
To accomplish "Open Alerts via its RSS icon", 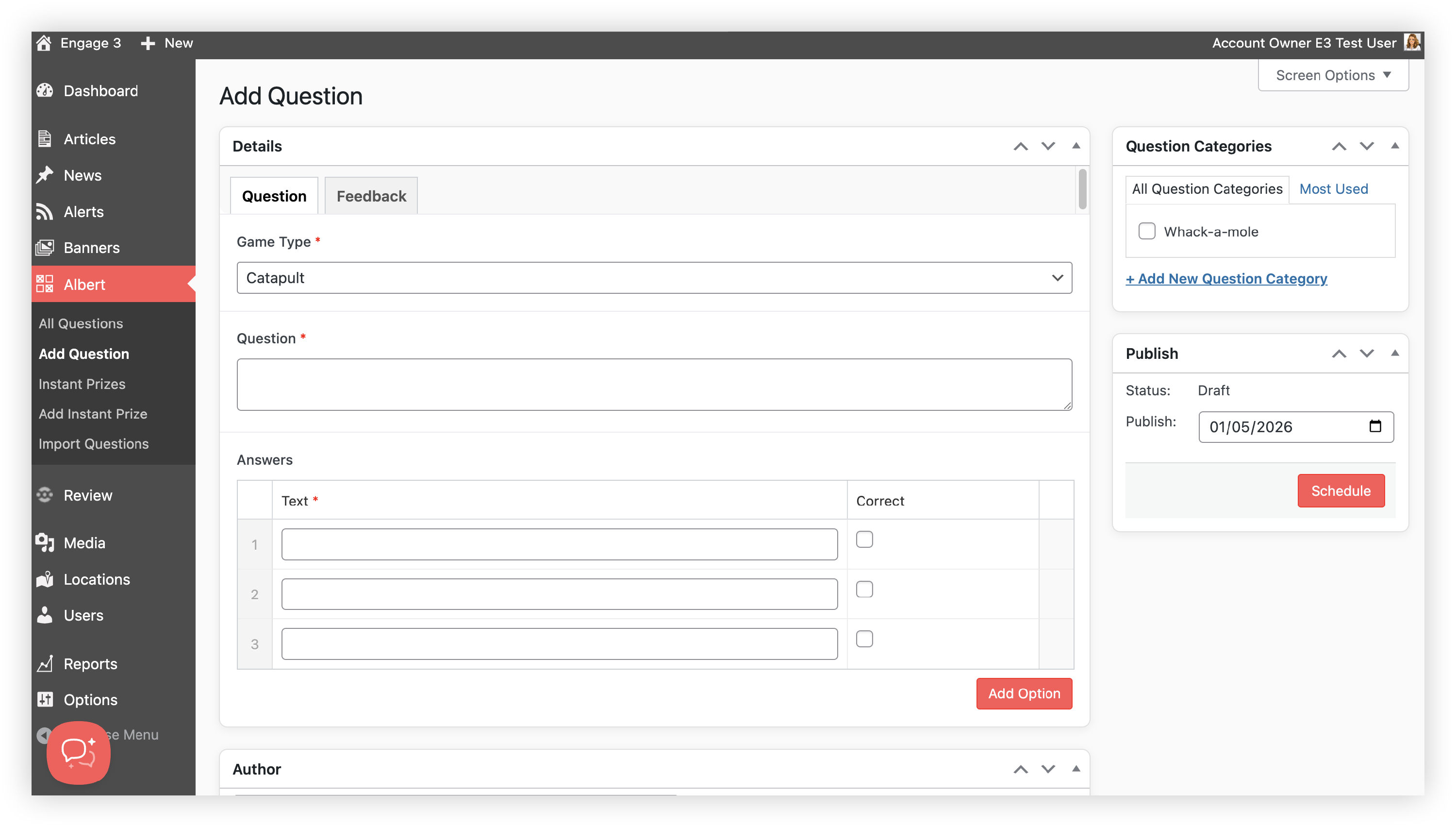I will pyautogui.click(x=45, y=212).
